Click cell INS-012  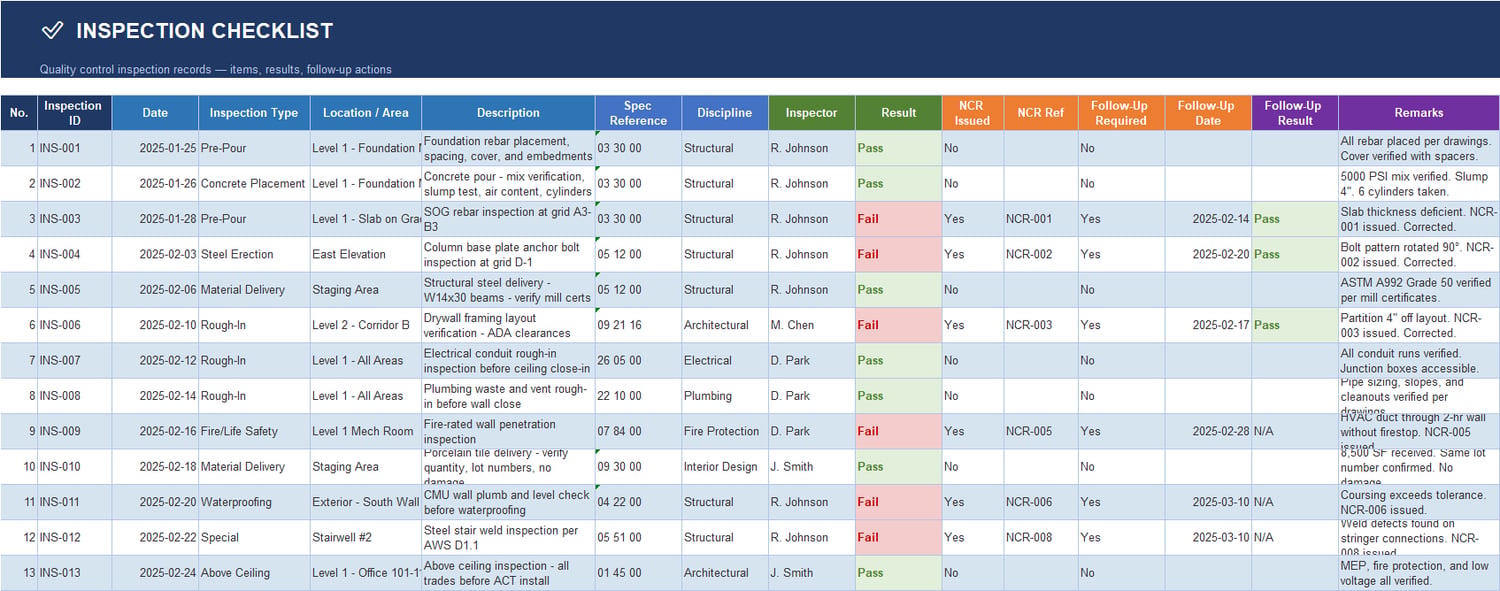[73, 537]
